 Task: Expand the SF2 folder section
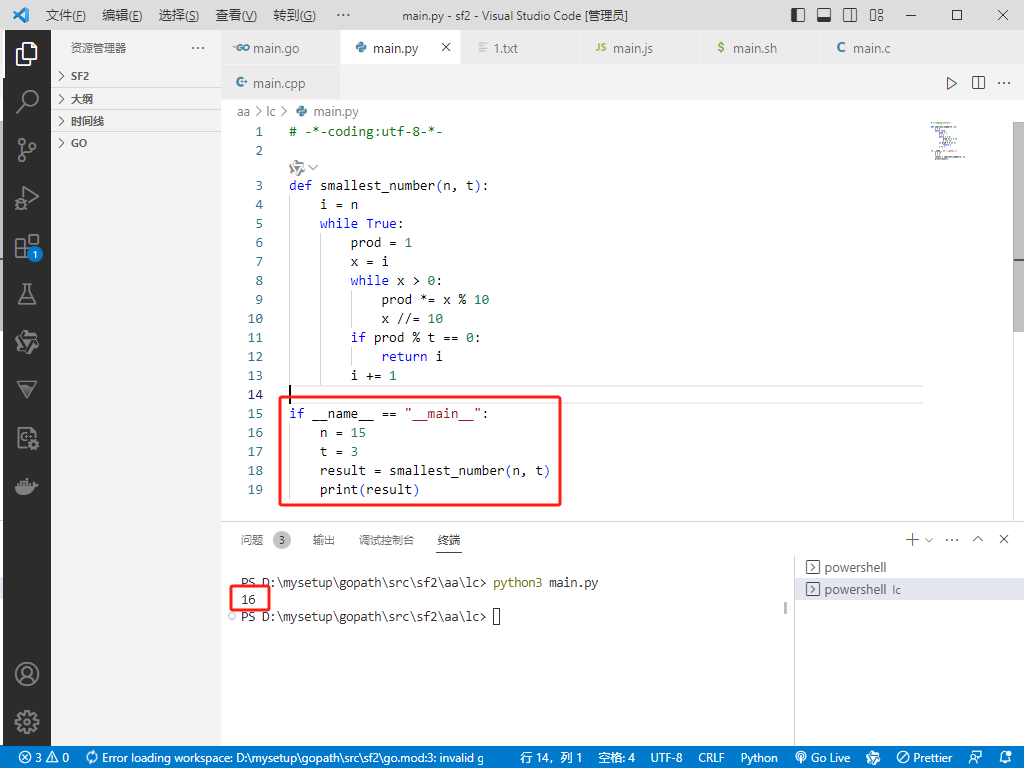coord(136,76)
